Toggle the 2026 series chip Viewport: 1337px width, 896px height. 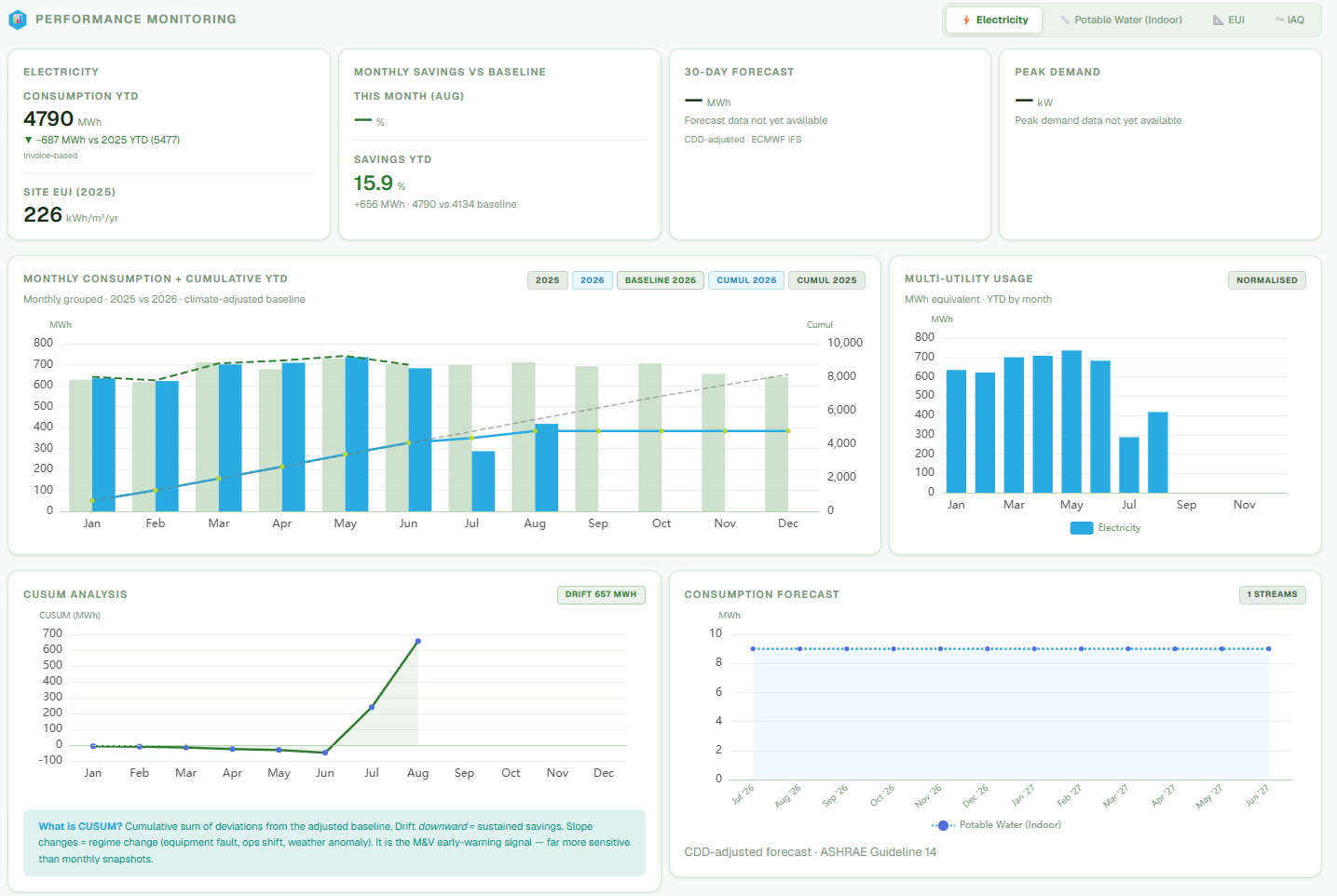(593, 280)
